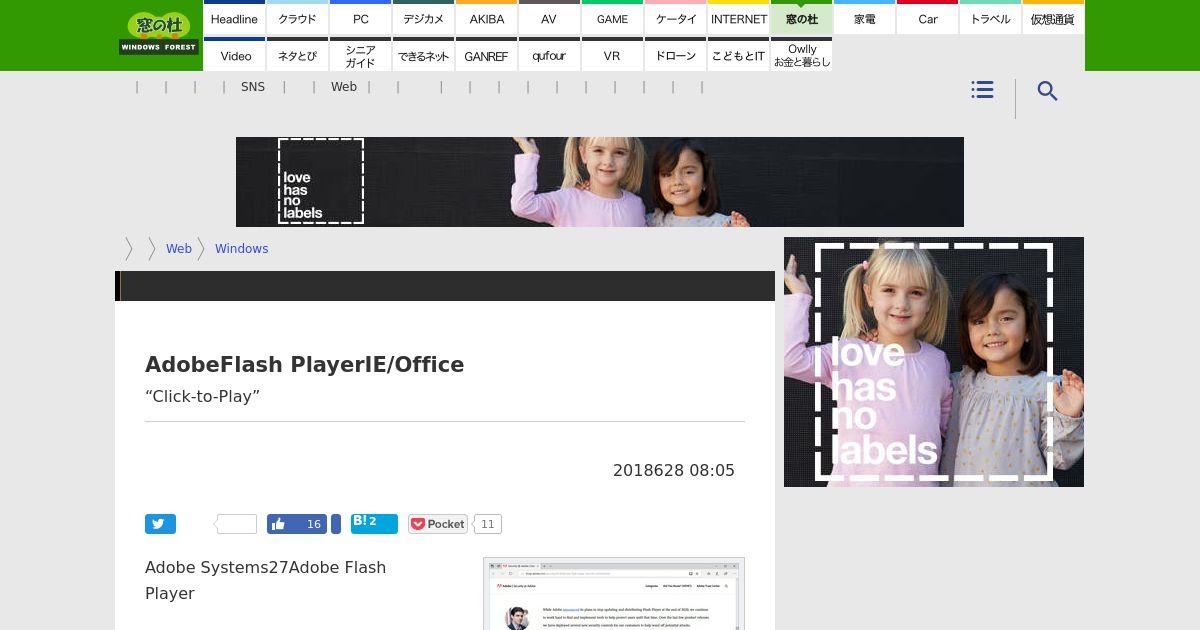1200x630 pixels.
Task: Select the 窓の杜 tab
Action: click(x=801, y=19)
